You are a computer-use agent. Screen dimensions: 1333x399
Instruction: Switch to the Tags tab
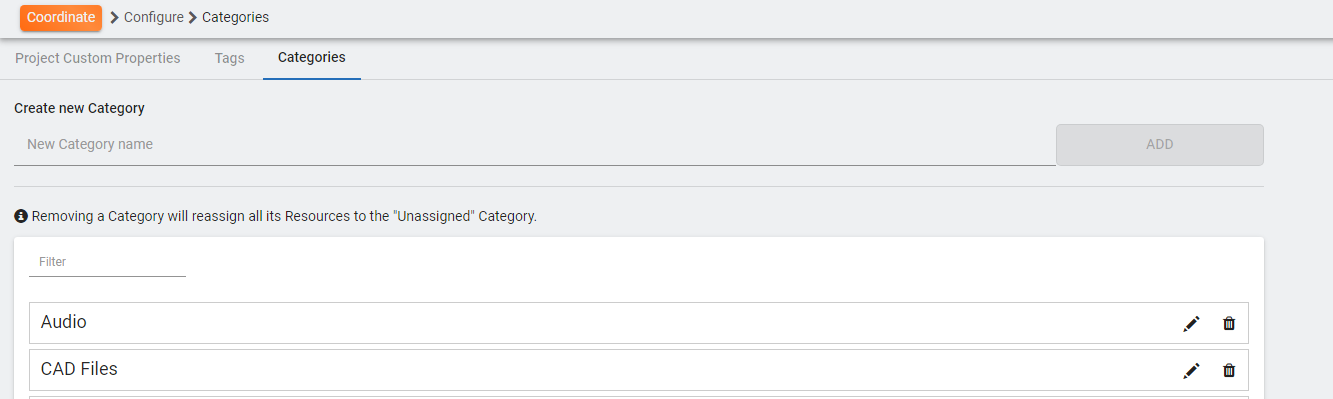229,58
